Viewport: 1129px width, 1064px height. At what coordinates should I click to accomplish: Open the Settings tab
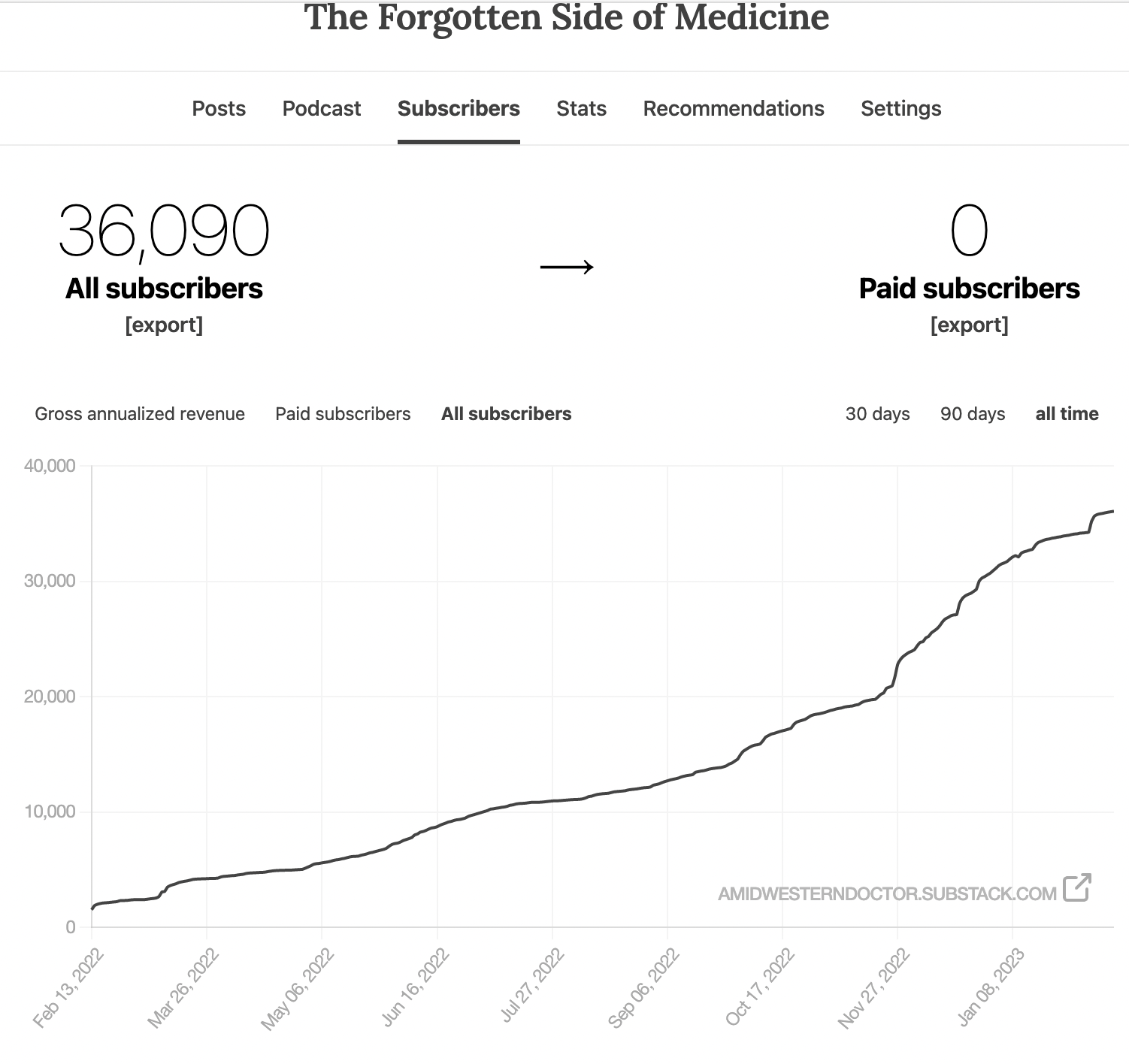point(900,108)
